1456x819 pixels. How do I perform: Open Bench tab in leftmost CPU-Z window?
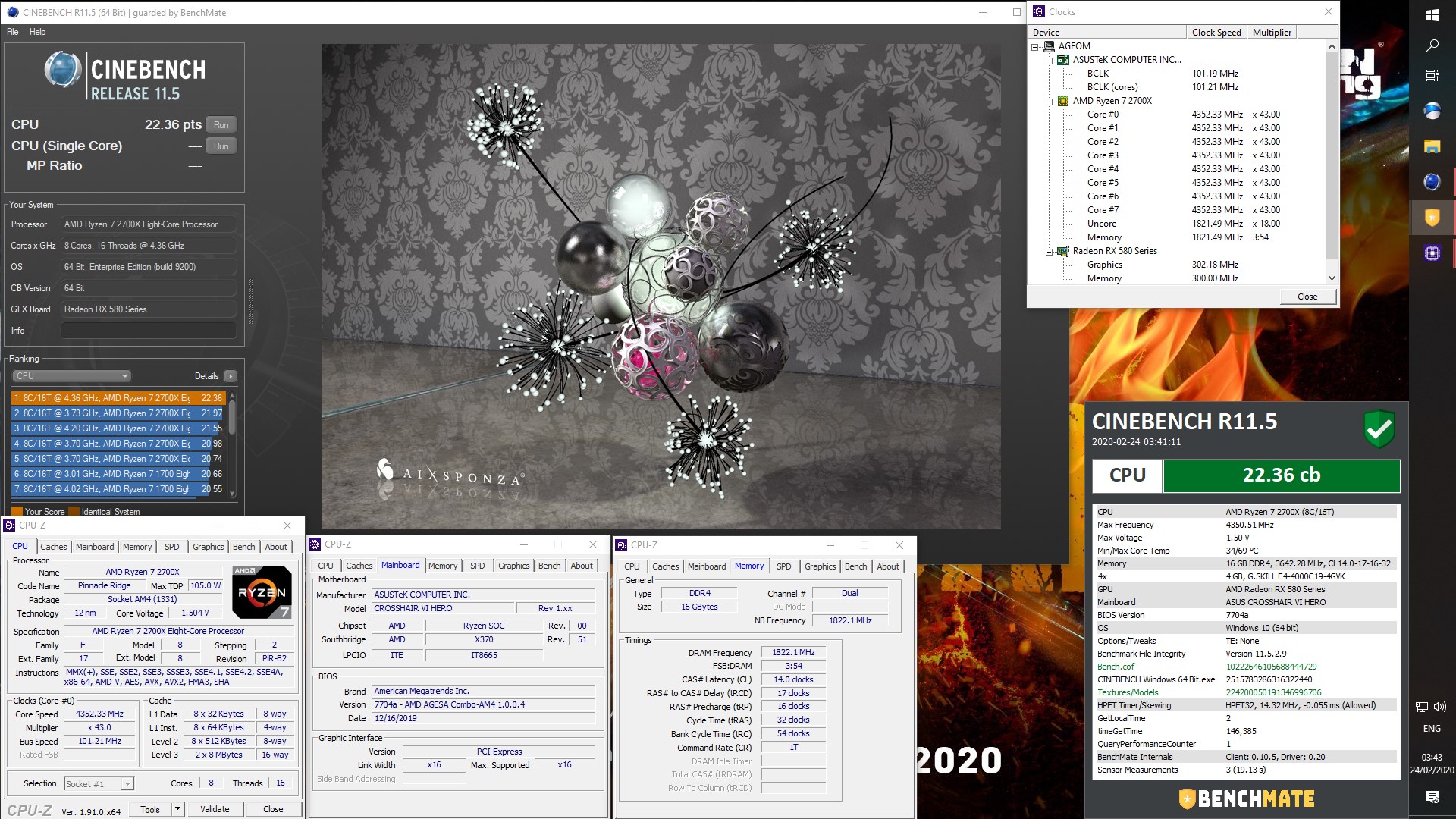243,547
